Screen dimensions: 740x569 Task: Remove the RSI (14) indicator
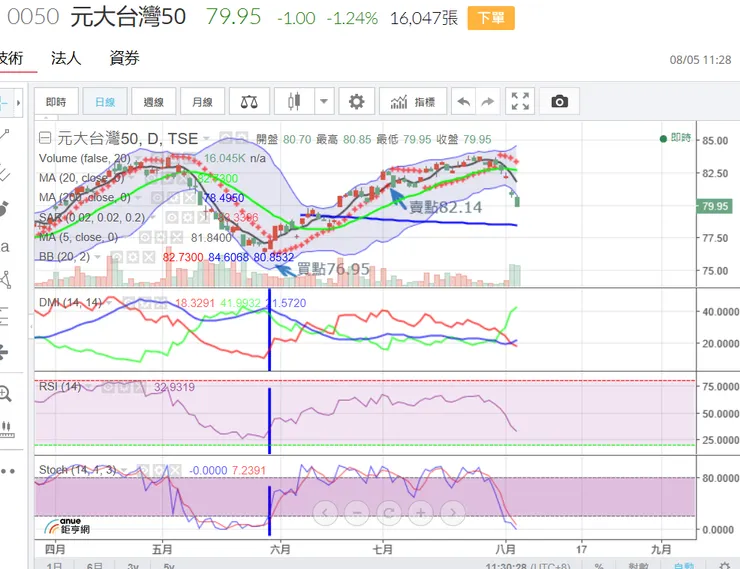coord(139,387)
